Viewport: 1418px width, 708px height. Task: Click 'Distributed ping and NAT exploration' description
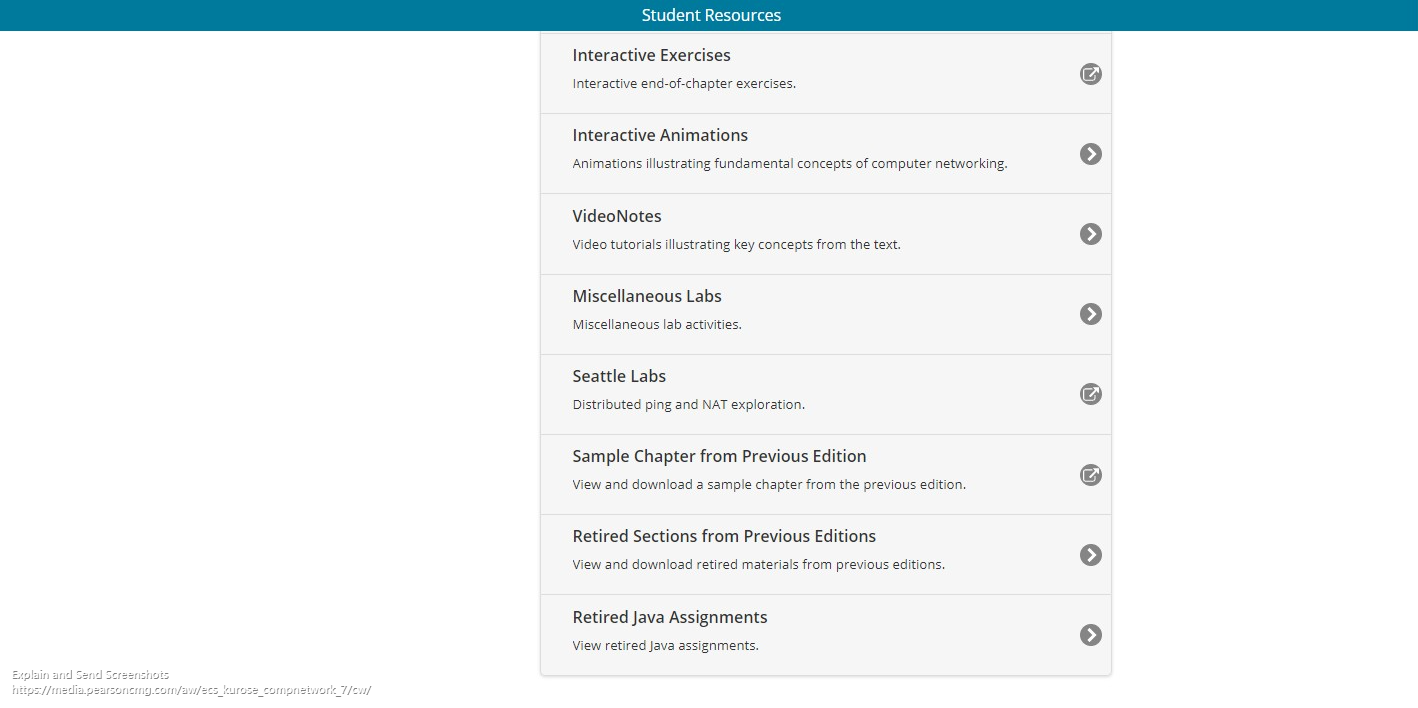[688, 404]
